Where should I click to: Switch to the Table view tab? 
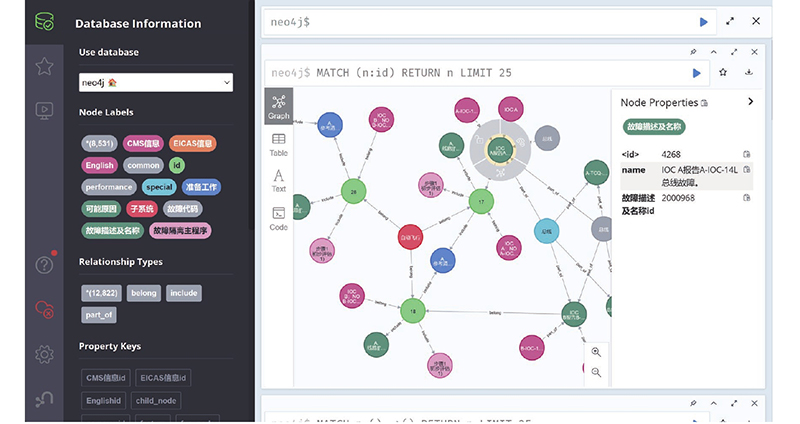pyautogui.click(x=278, y=145)
